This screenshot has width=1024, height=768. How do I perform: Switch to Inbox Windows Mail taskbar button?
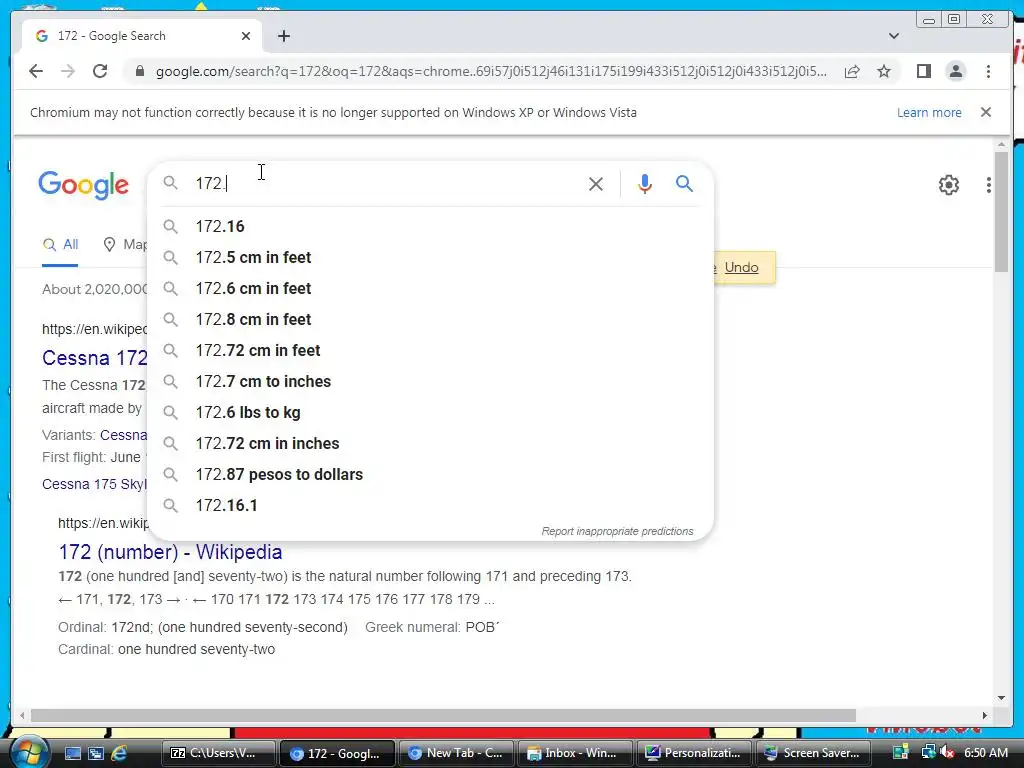pos(574,753)
